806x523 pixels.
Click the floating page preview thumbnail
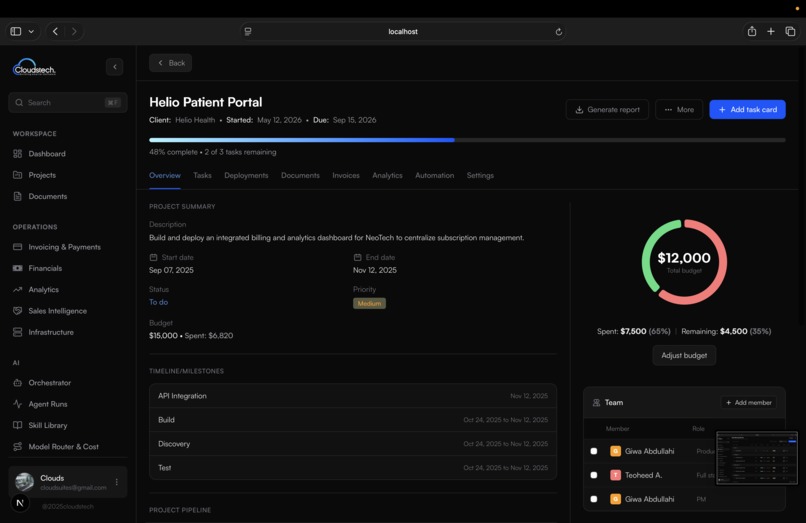[757, 458]
